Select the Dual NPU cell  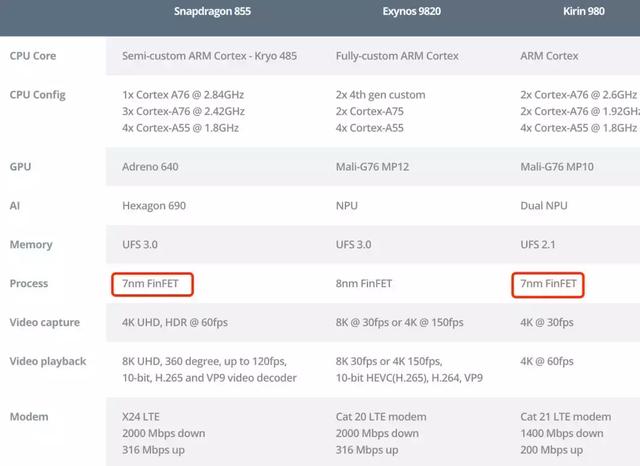[544, 205]
